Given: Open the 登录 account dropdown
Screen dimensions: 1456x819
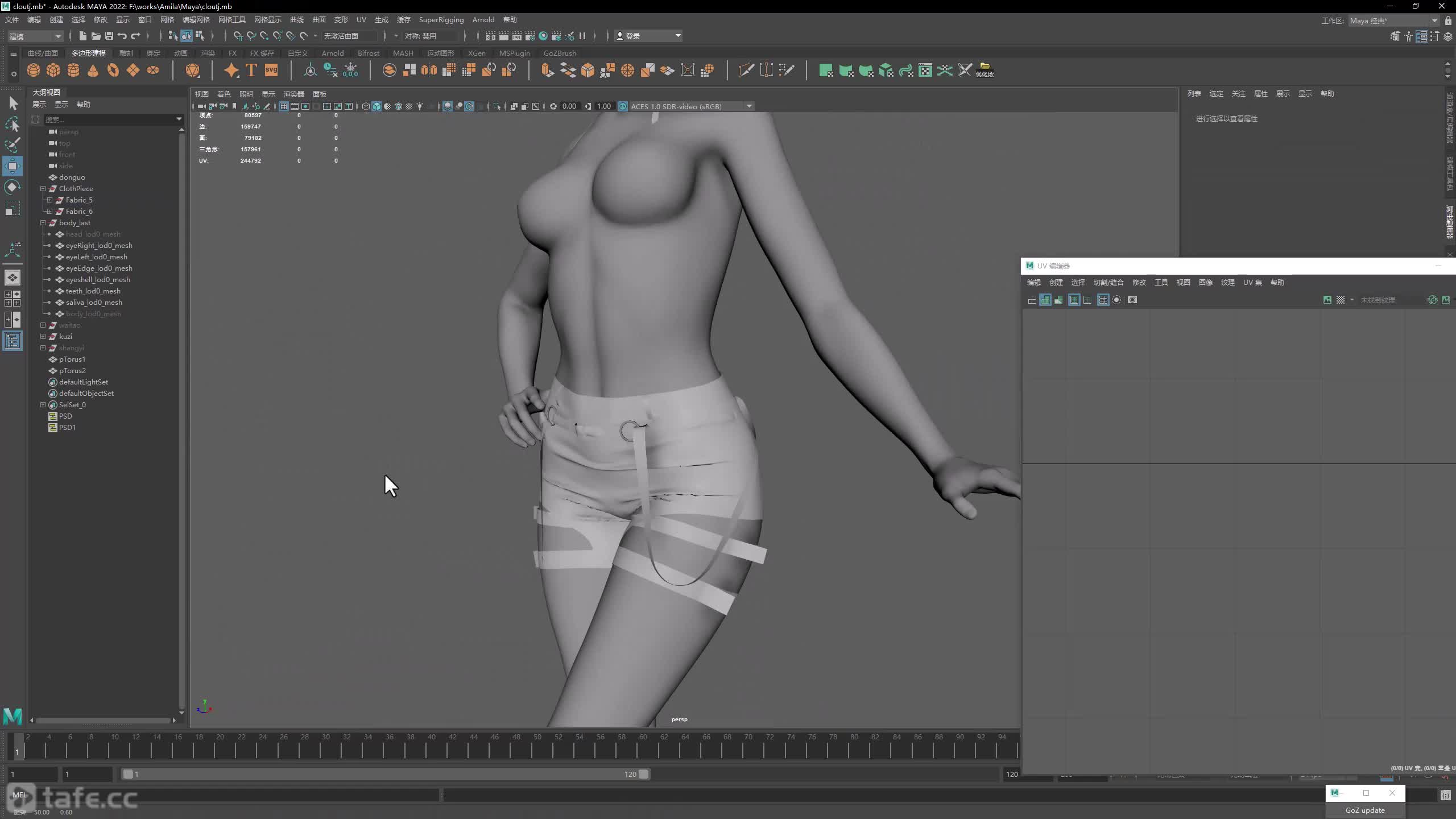Looking at the screenshot, I should point(648,36).
